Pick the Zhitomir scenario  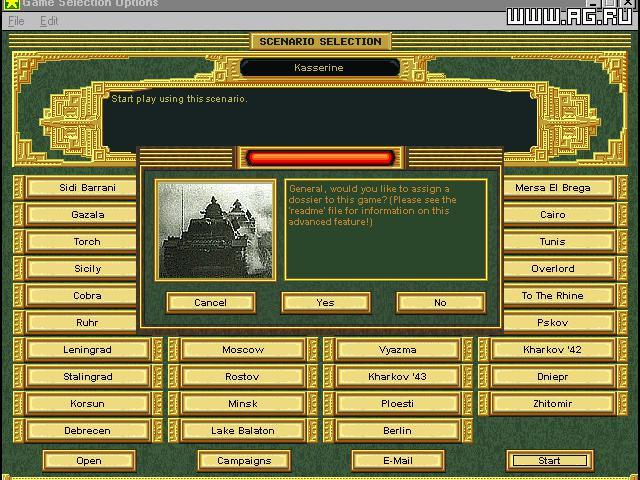[x=553, y=404]
